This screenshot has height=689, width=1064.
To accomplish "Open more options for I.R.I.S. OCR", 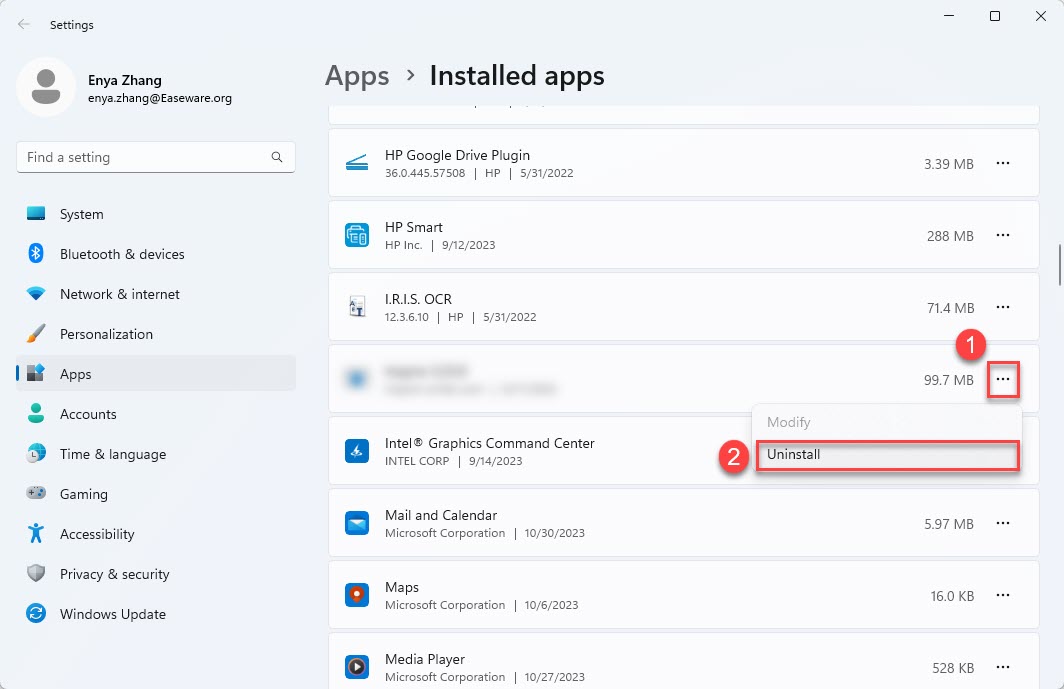I will [x=1003, y=307].
